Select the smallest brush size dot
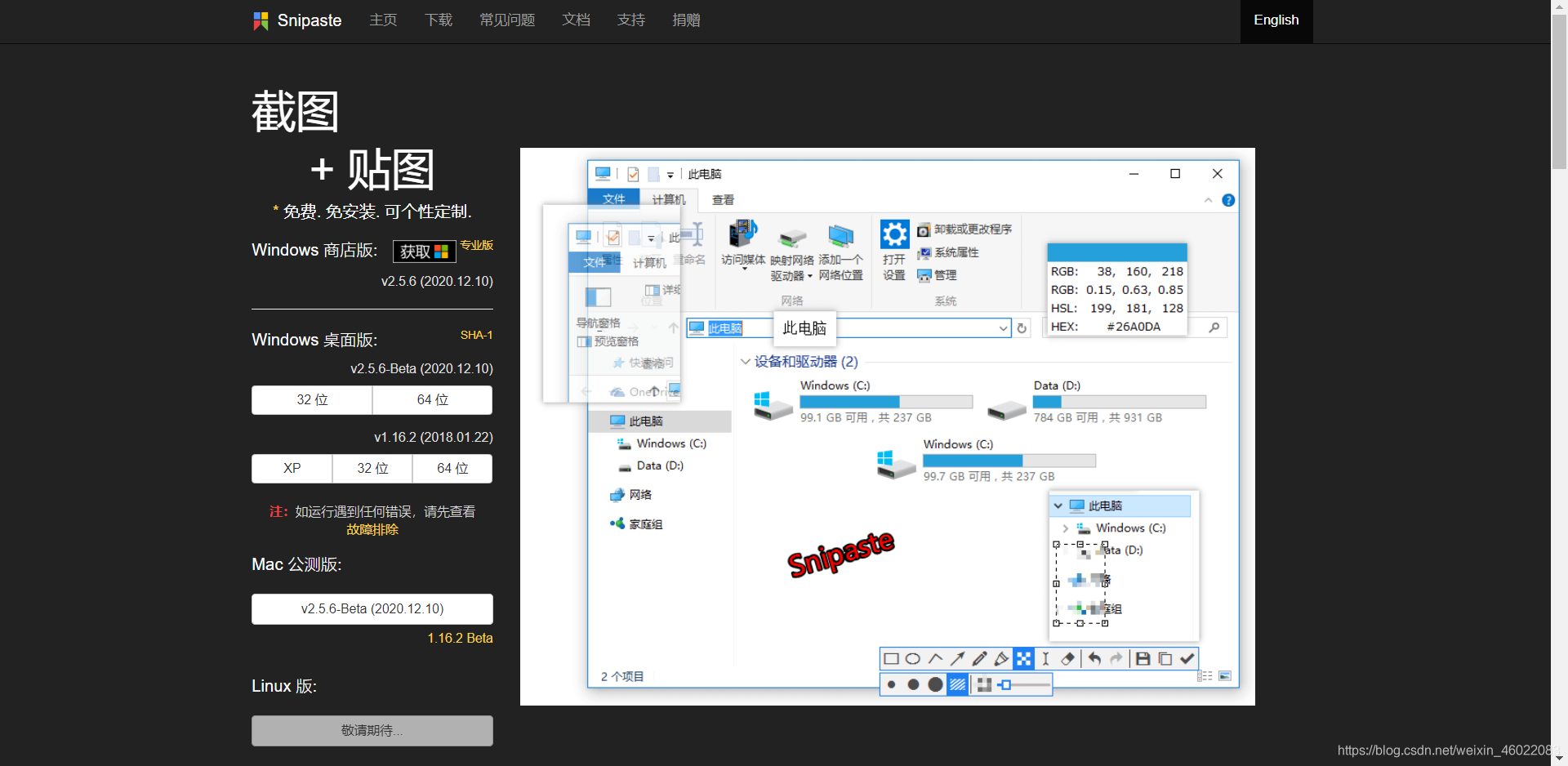The image size is (1568, 766). click(891, 685)
